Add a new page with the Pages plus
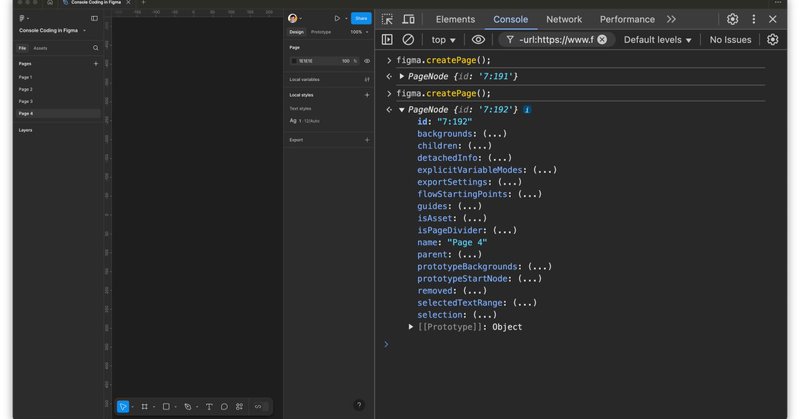 (95, 64)
